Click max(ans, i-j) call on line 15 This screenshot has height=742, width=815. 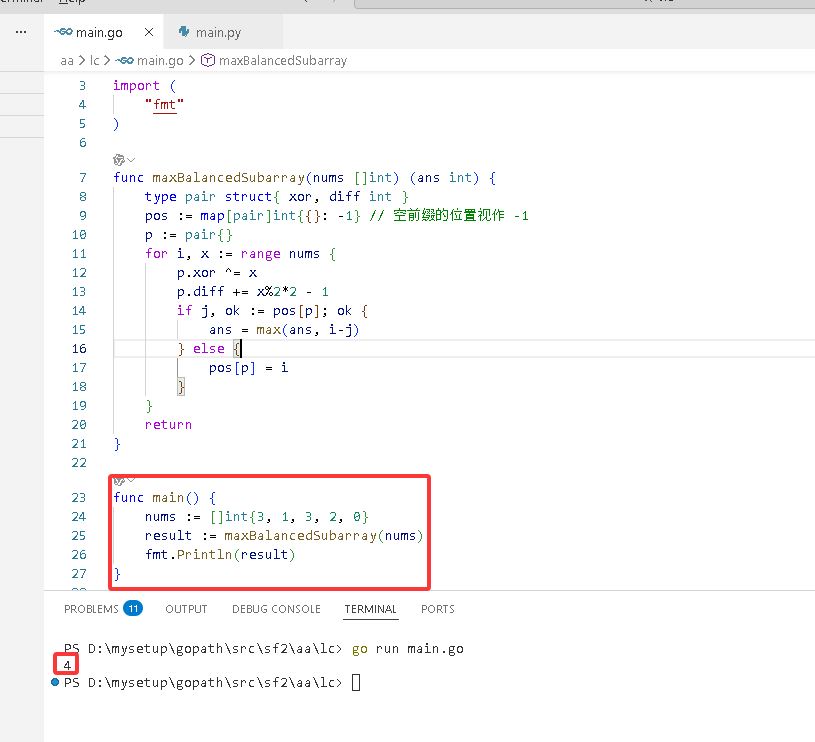coord(308,330)
